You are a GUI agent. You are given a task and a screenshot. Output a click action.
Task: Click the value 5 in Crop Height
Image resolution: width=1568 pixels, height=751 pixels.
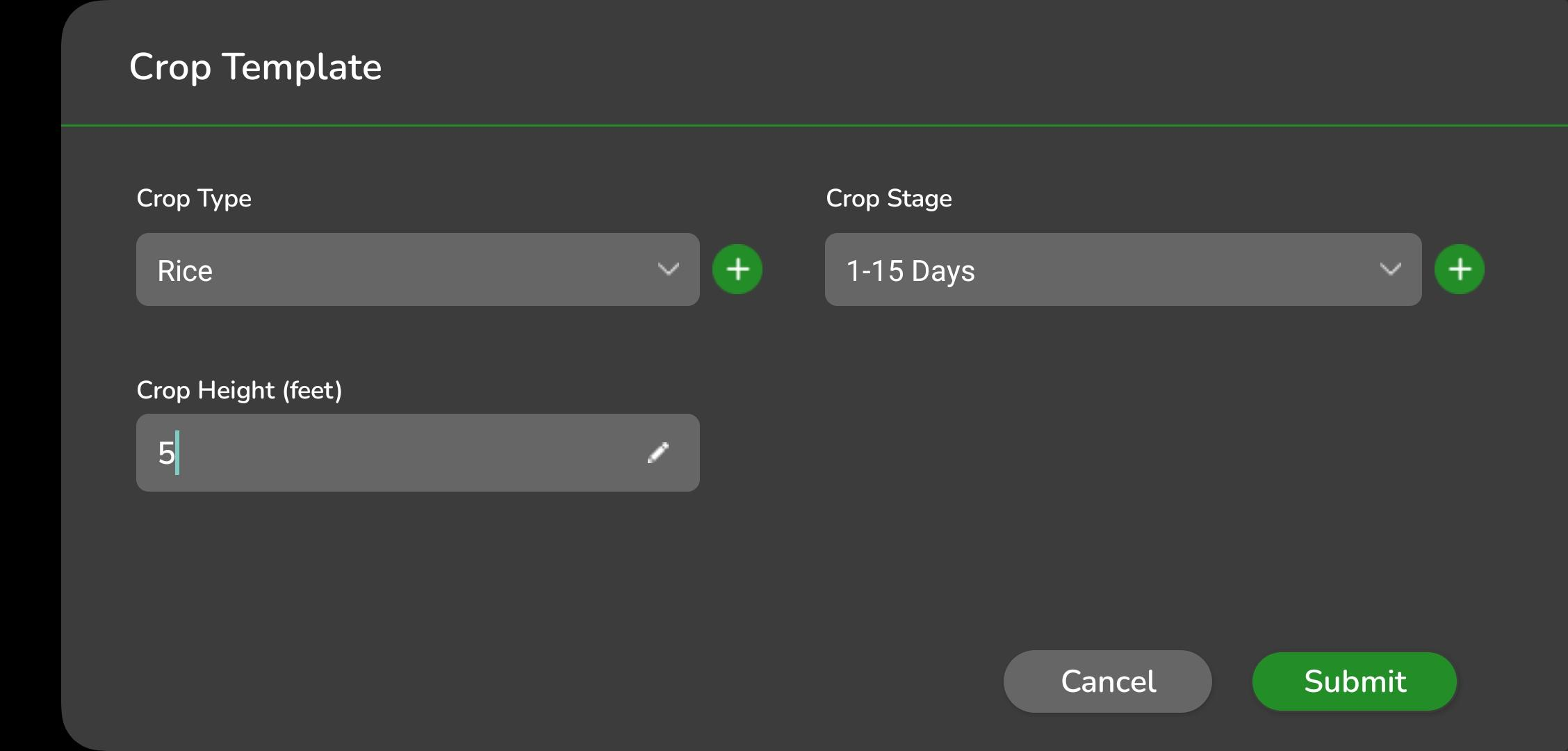(165, 453)
